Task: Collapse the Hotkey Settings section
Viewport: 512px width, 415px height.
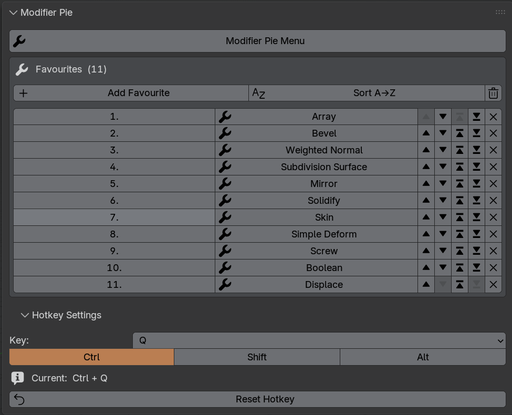Action: 25,315
